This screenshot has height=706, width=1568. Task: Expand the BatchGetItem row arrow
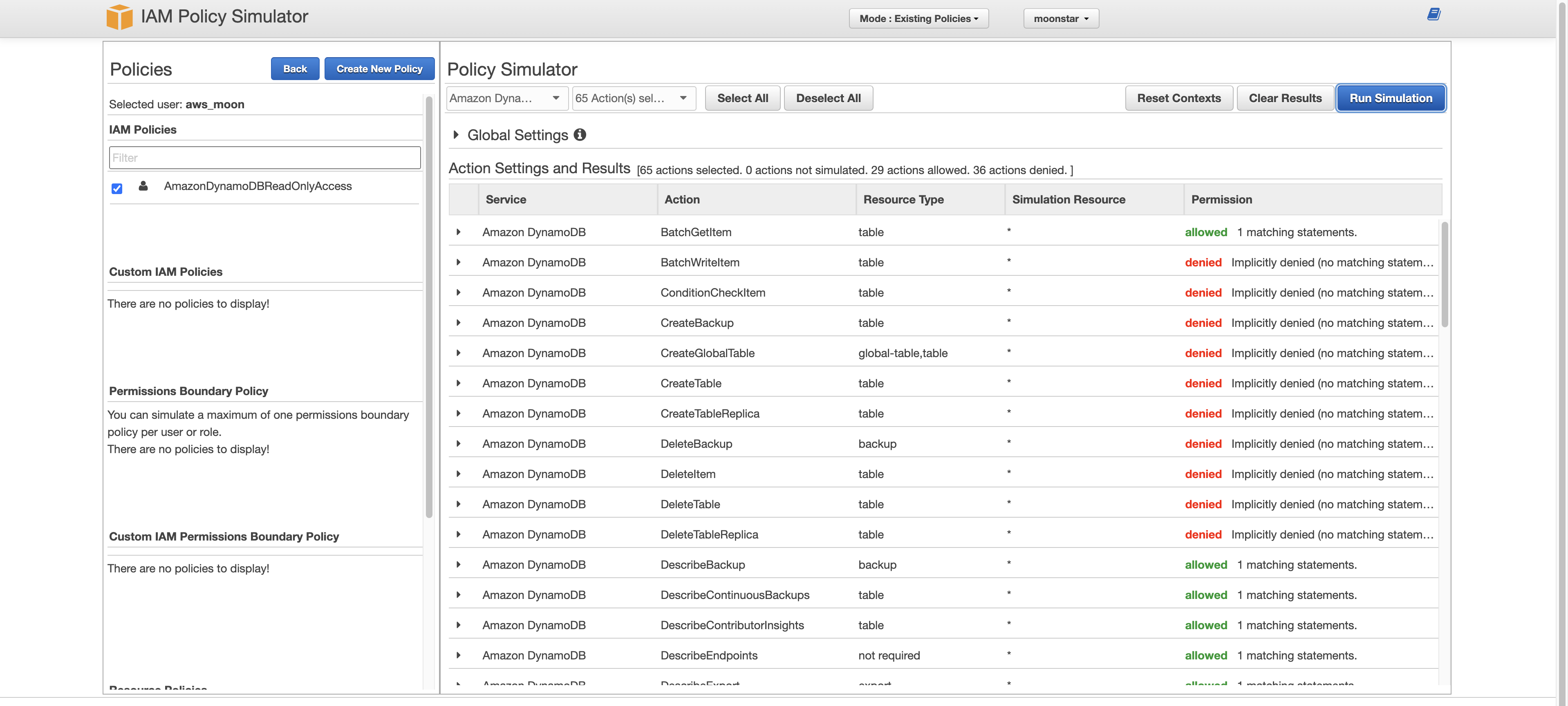(x=458, y=232)
